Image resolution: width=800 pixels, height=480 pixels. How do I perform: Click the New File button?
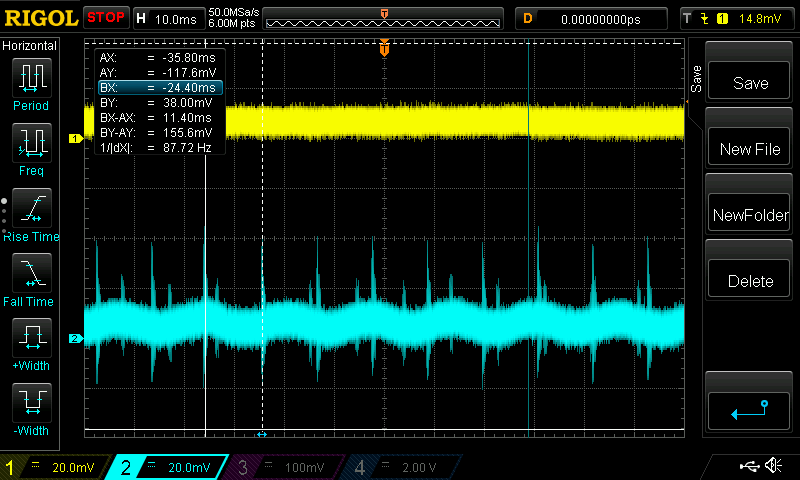749,147
